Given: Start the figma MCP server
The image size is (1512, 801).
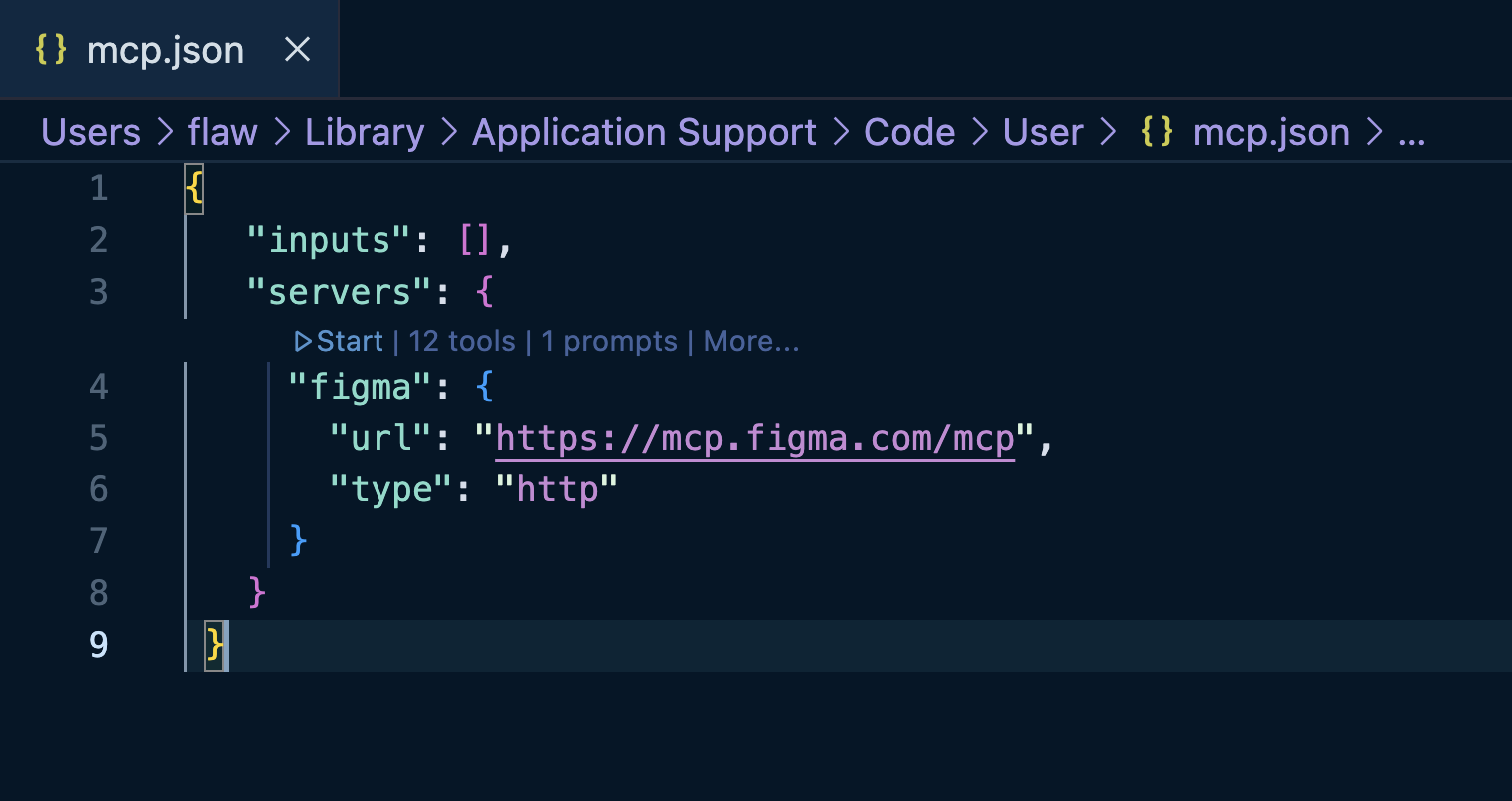Looking at the screenshot, I should pos(350,341).
